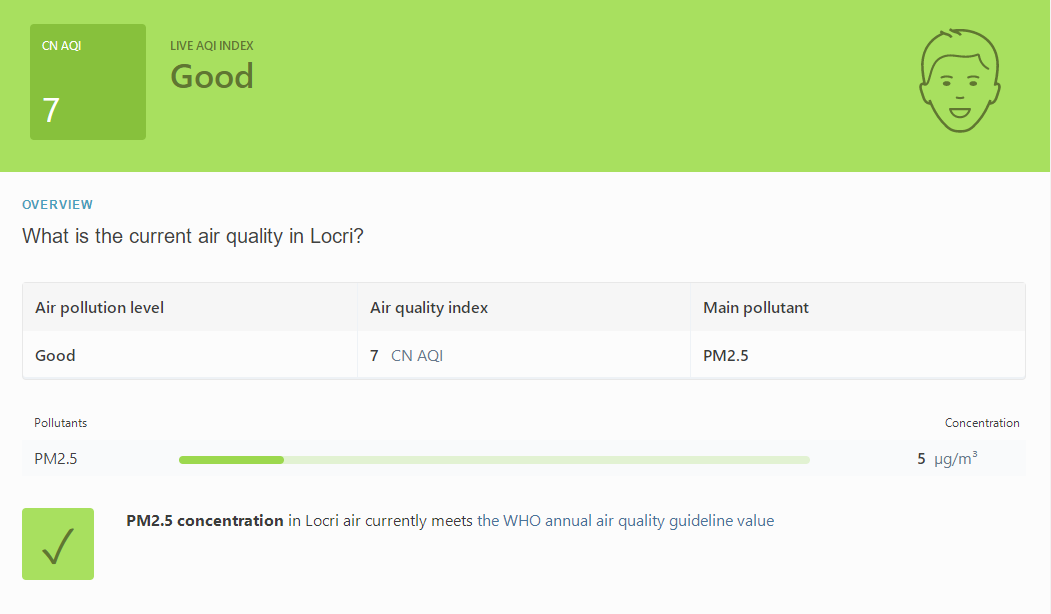Click the green checkmark icon
The height and width of the screenshot is (614, 1051).
[58, 544]
